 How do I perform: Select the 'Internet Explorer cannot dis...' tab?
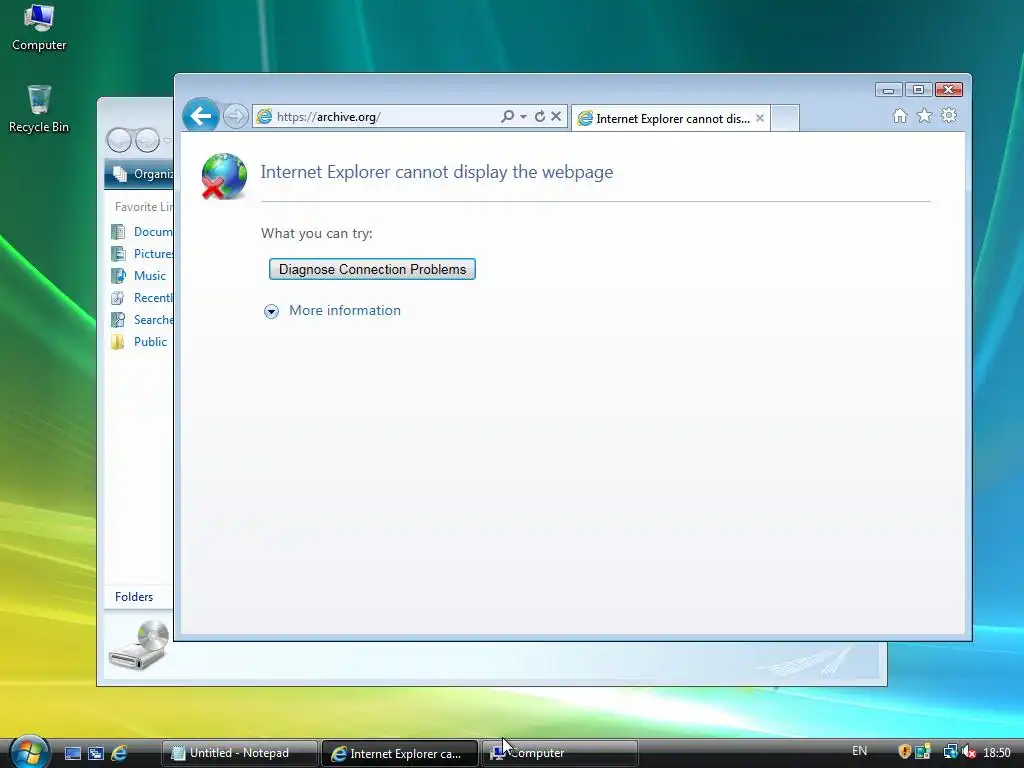[x=669, y=118]
